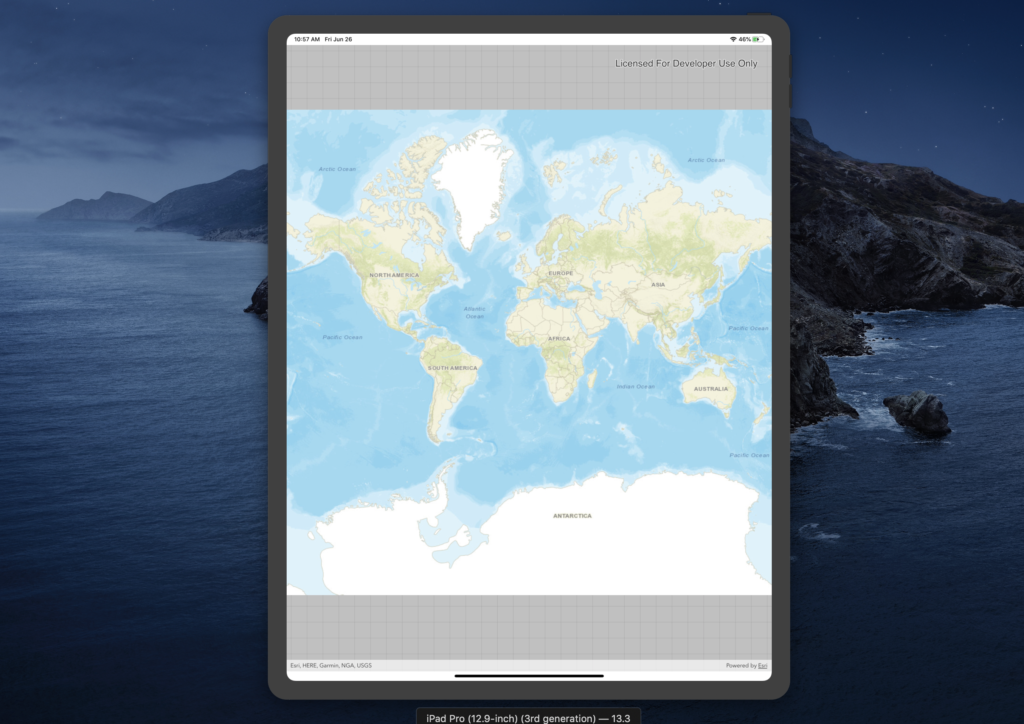Screen dimensions: 1024x724
Task: Click the Licensed For Developer Use Only watermark
Action: click(x=686, y=64)
